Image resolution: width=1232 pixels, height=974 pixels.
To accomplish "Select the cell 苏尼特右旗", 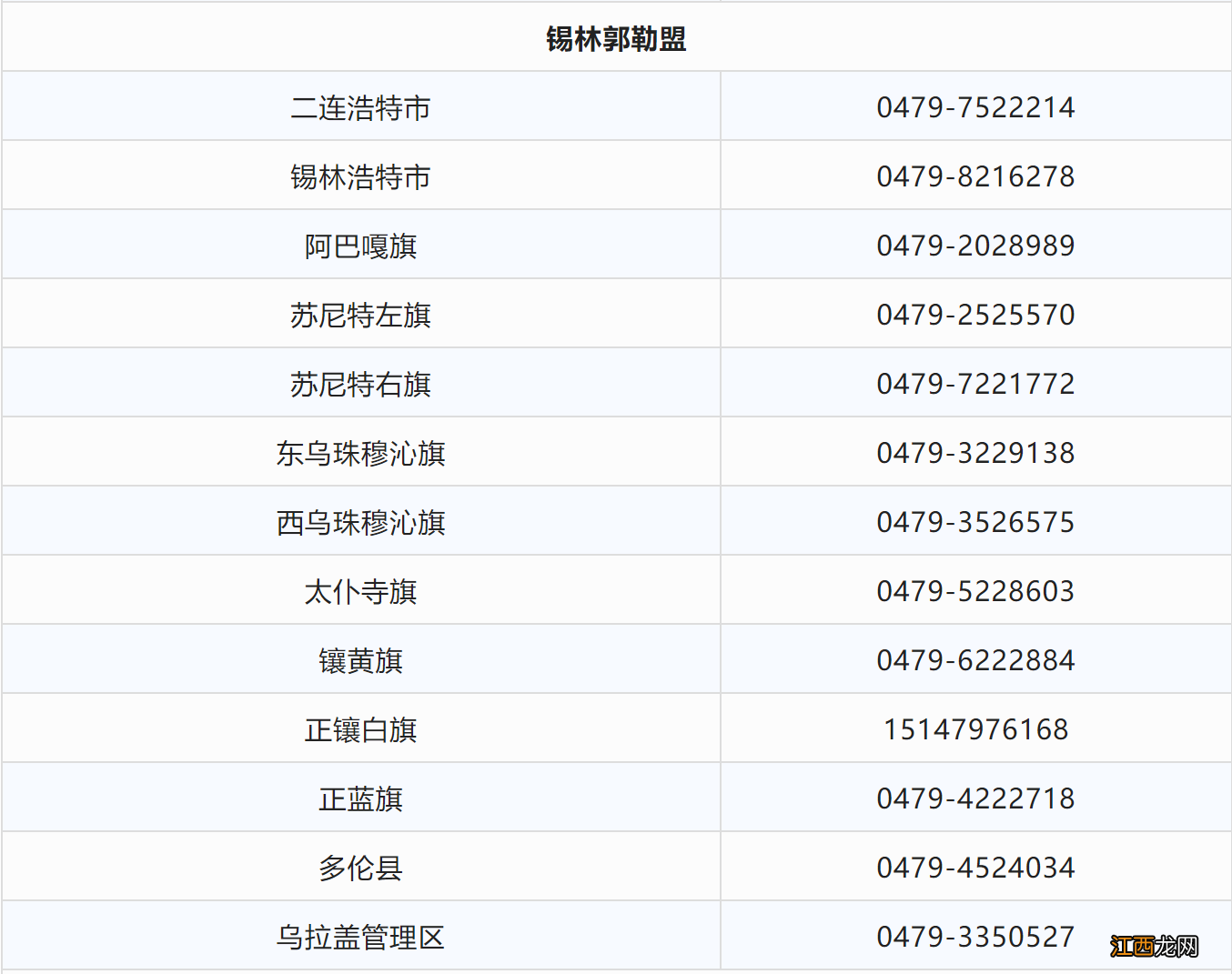I will click(x=361, y=384).
